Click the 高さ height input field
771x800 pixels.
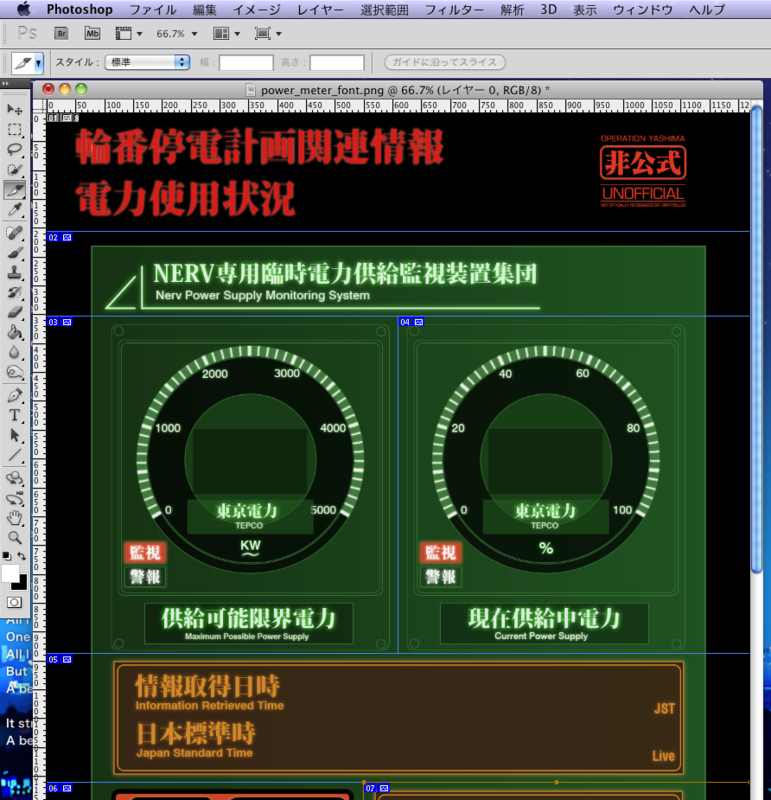(x=337, y=63)
